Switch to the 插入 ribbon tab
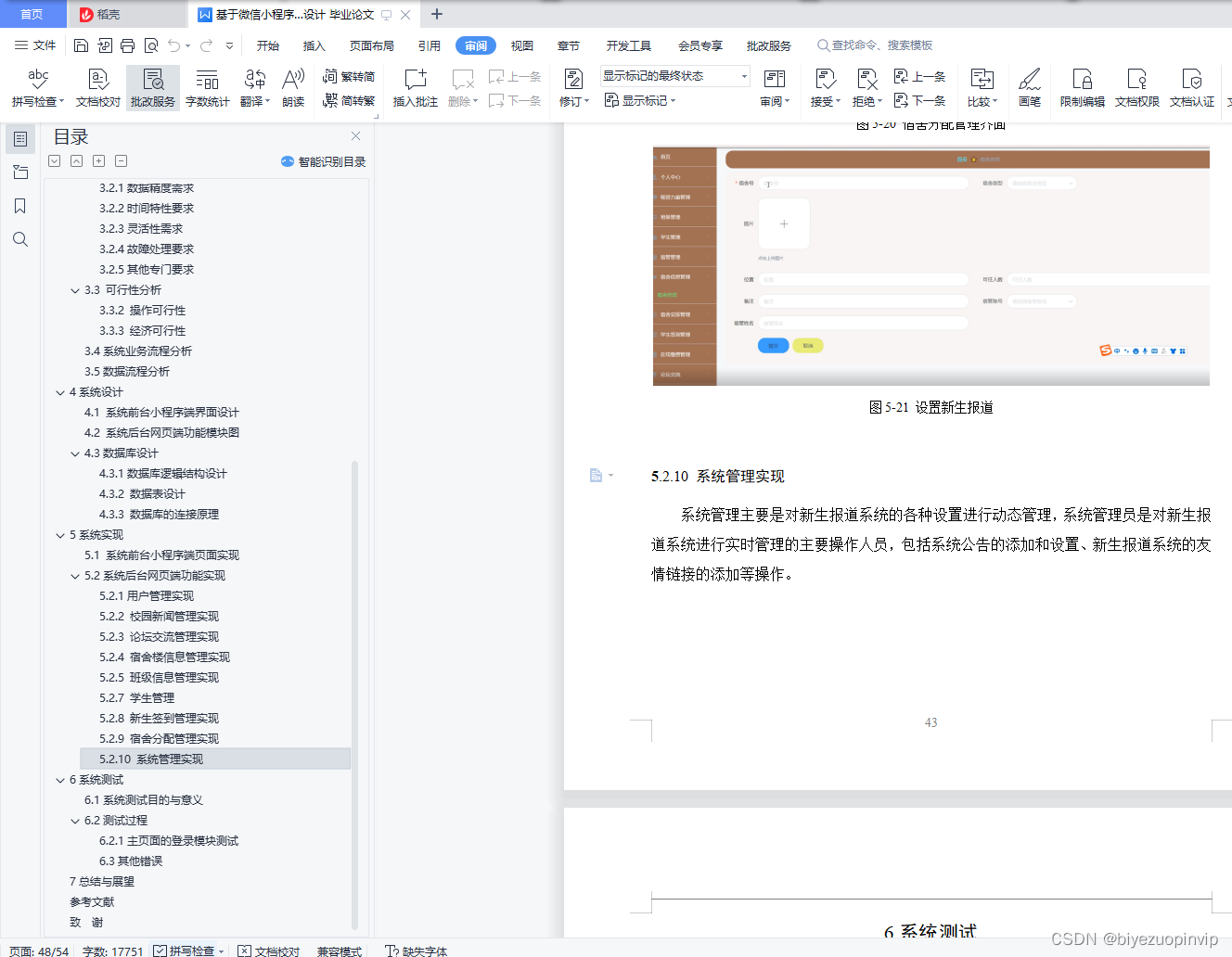This screenshot has width=1232, height=957. tap(314, 45)
